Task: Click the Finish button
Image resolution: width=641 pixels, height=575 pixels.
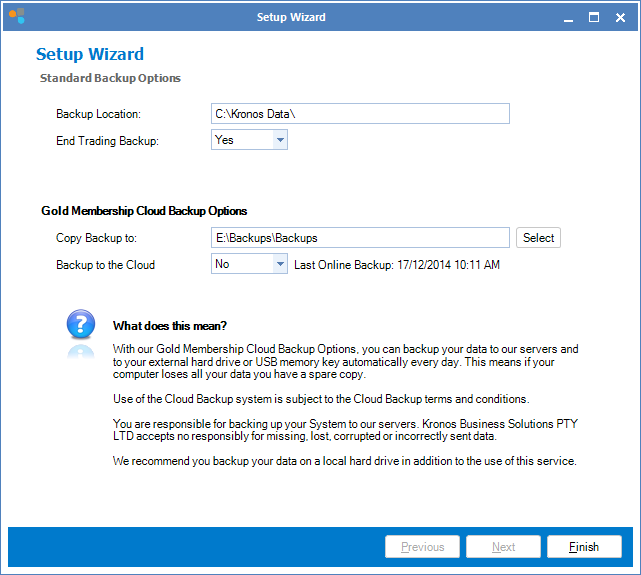Action: (x=584, y=547)
